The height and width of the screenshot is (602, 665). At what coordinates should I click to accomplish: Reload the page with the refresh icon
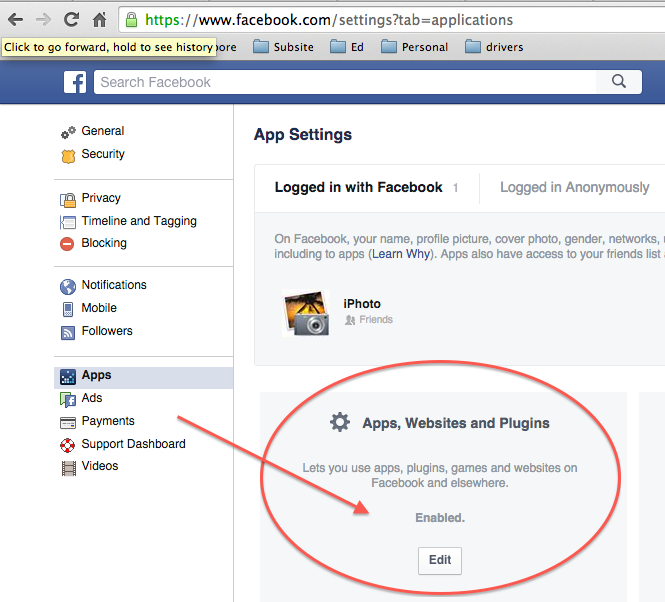71,20
